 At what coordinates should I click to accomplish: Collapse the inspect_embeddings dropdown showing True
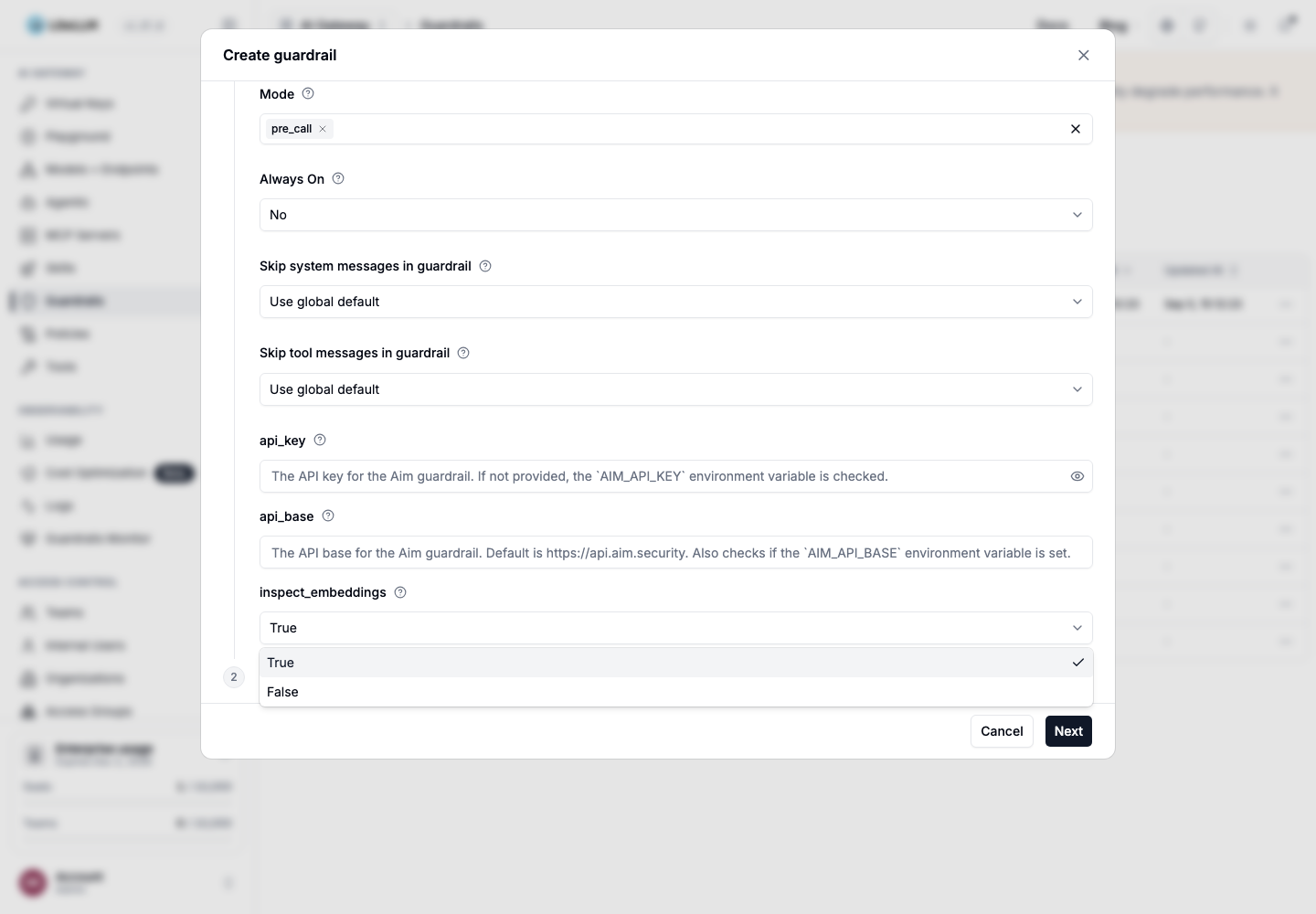click(x=676, y=628)
